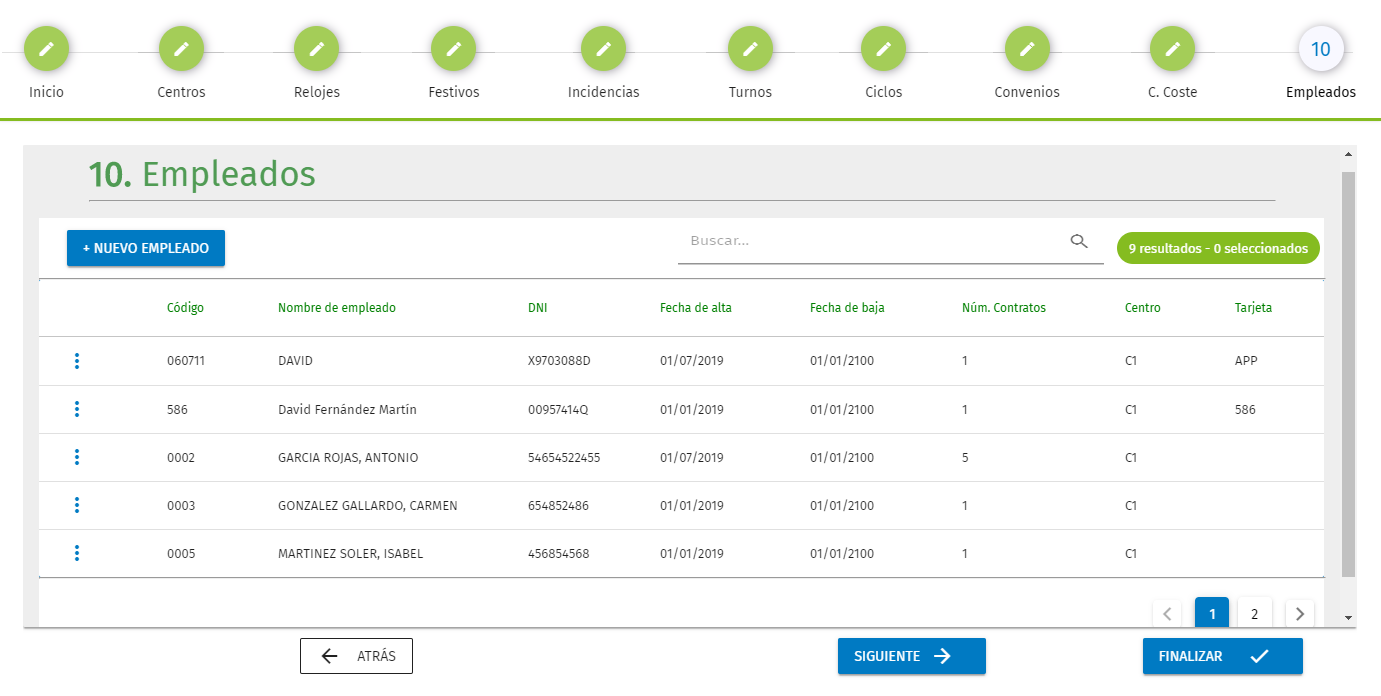
Task: Open the Ciclos step pencil icon
Action: coord(884,48)
